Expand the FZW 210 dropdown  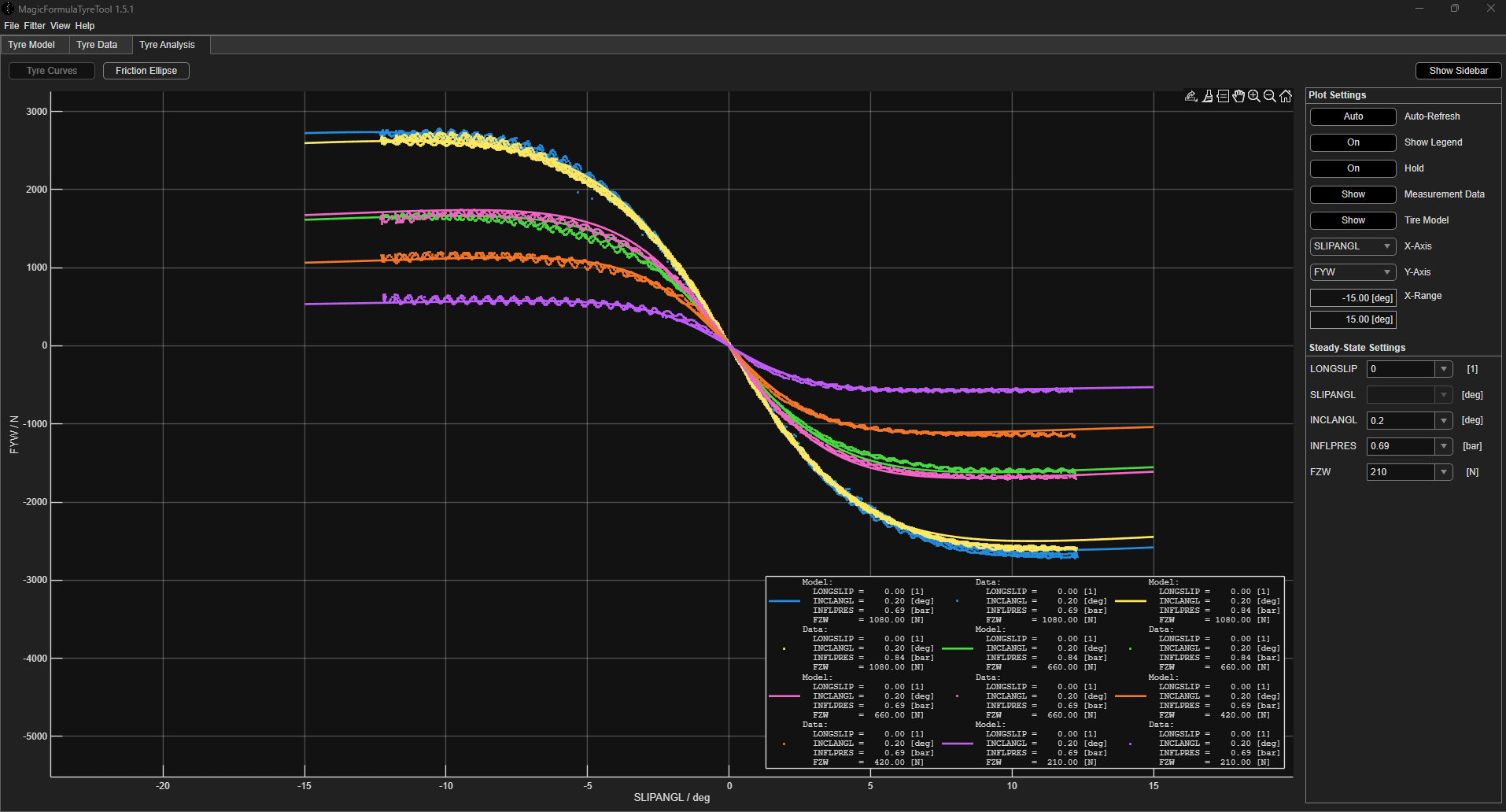(1443, 472)
